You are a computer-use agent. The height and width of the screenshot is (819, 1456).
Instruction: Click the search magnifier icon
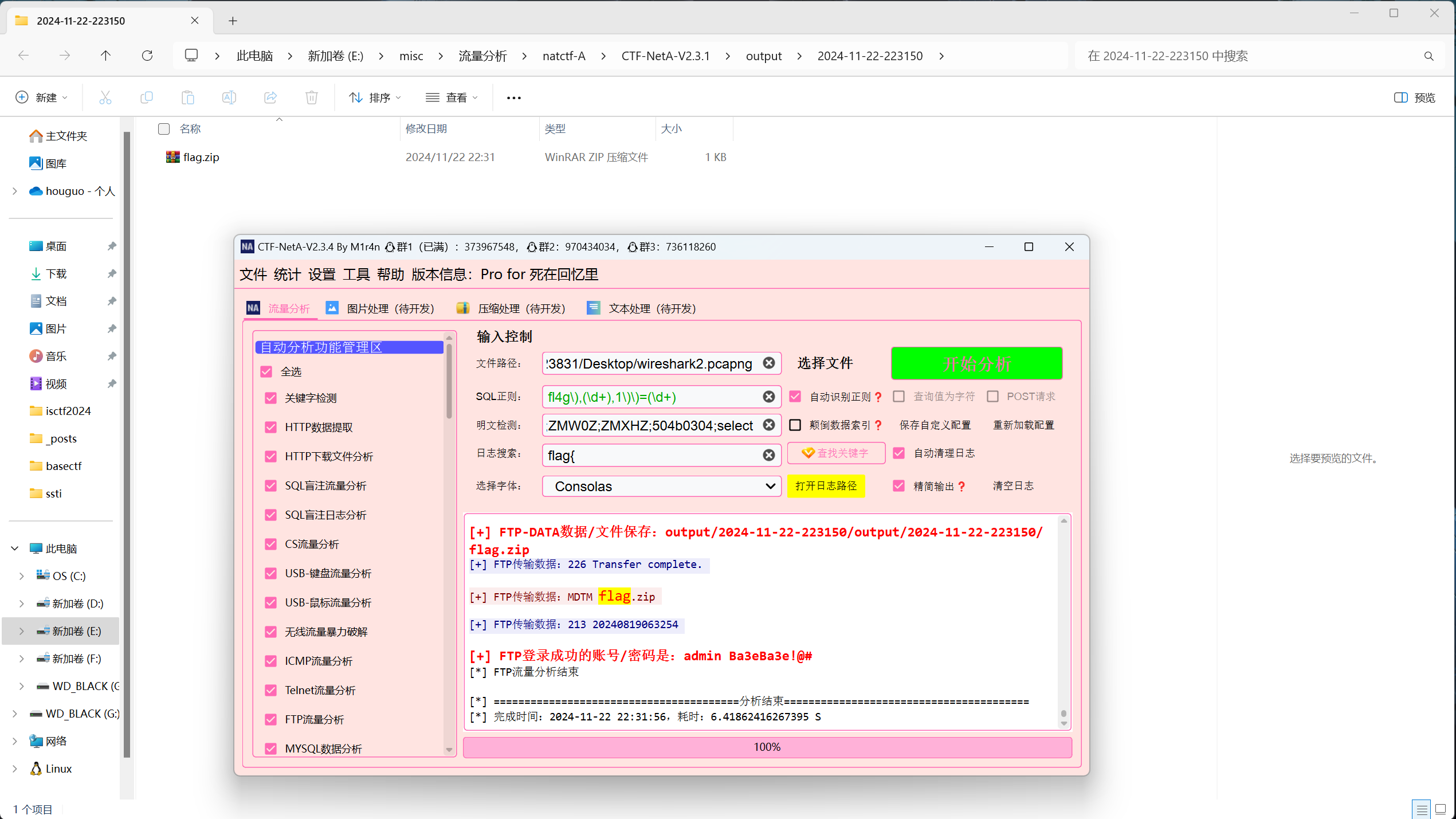1429,56
